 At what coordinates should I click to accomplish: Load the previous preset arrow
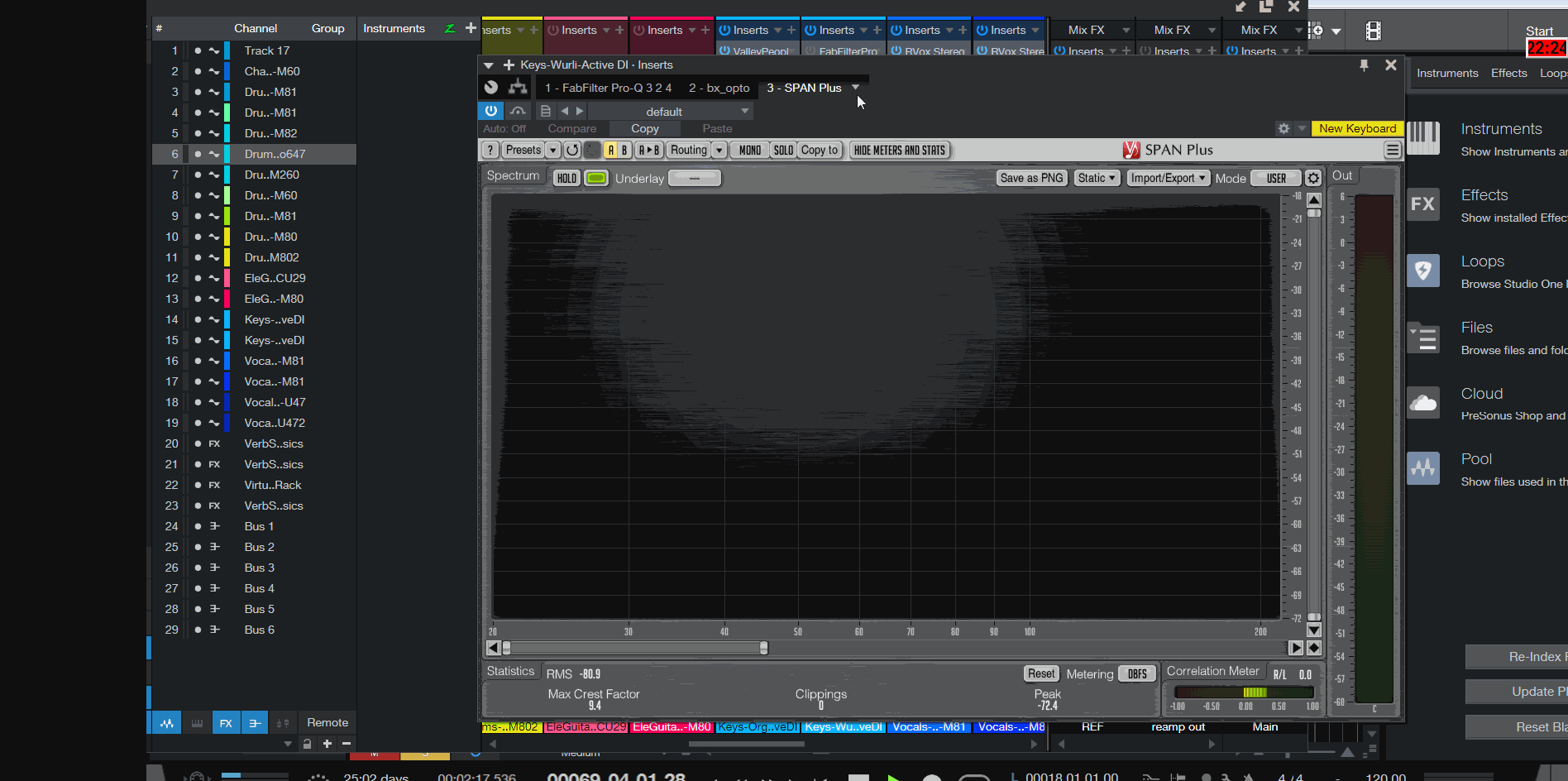[x=565, y=111]
